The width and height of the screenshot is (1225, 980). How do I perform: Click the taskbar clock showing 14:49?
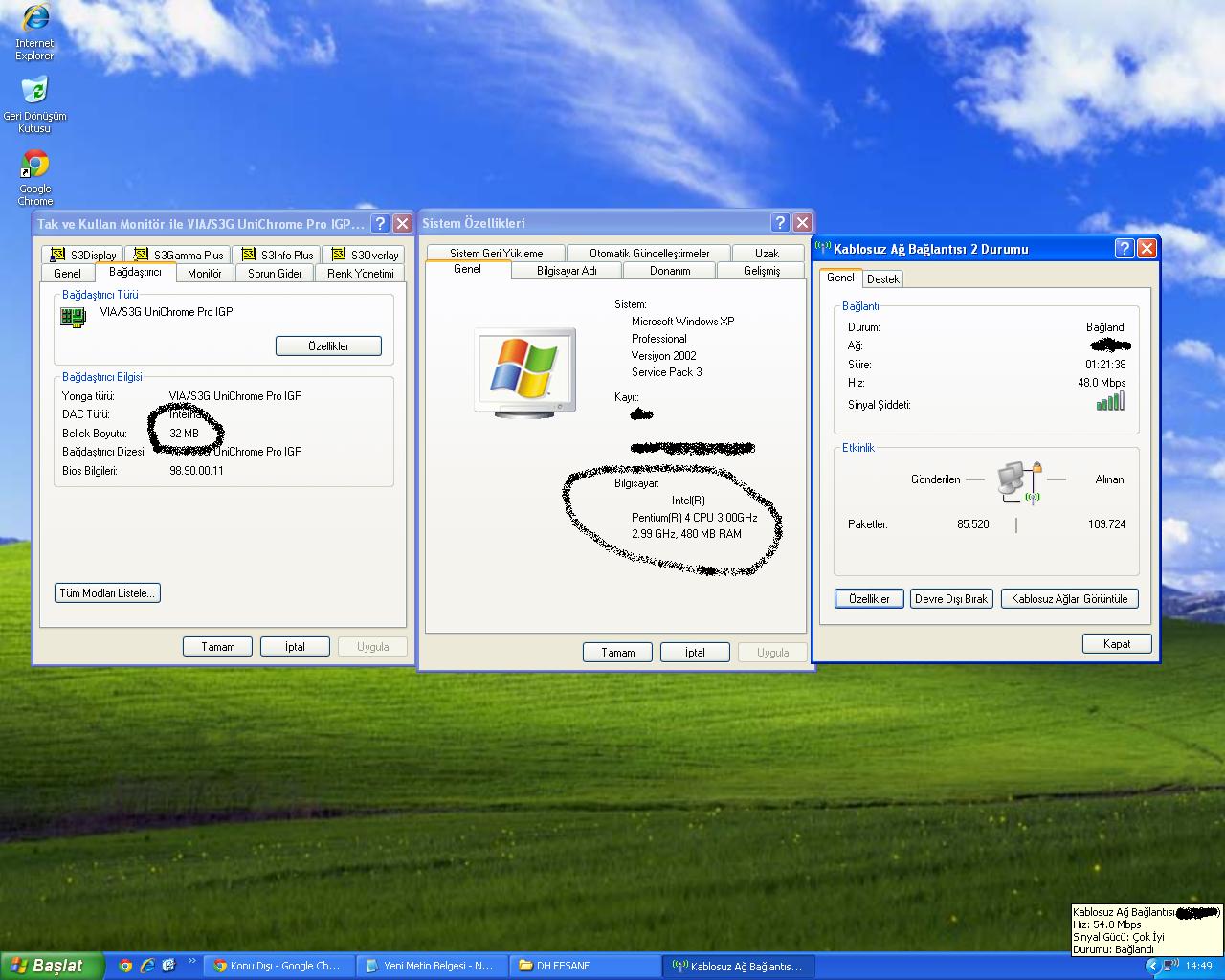tap(1198, 966)
